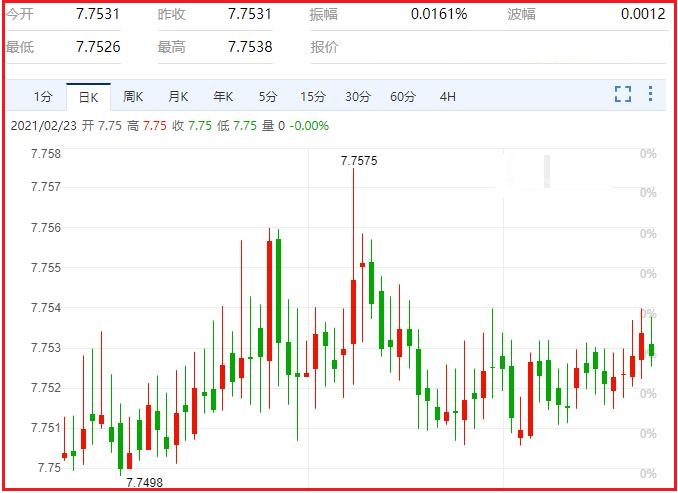Click the 7.754 y-axis label

46,308
